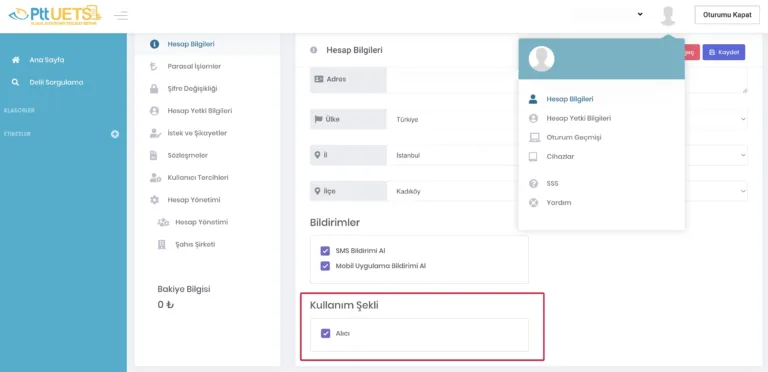768x372 pixels.
Task: Add a new label with plus icon
Action: pos(115,134)
